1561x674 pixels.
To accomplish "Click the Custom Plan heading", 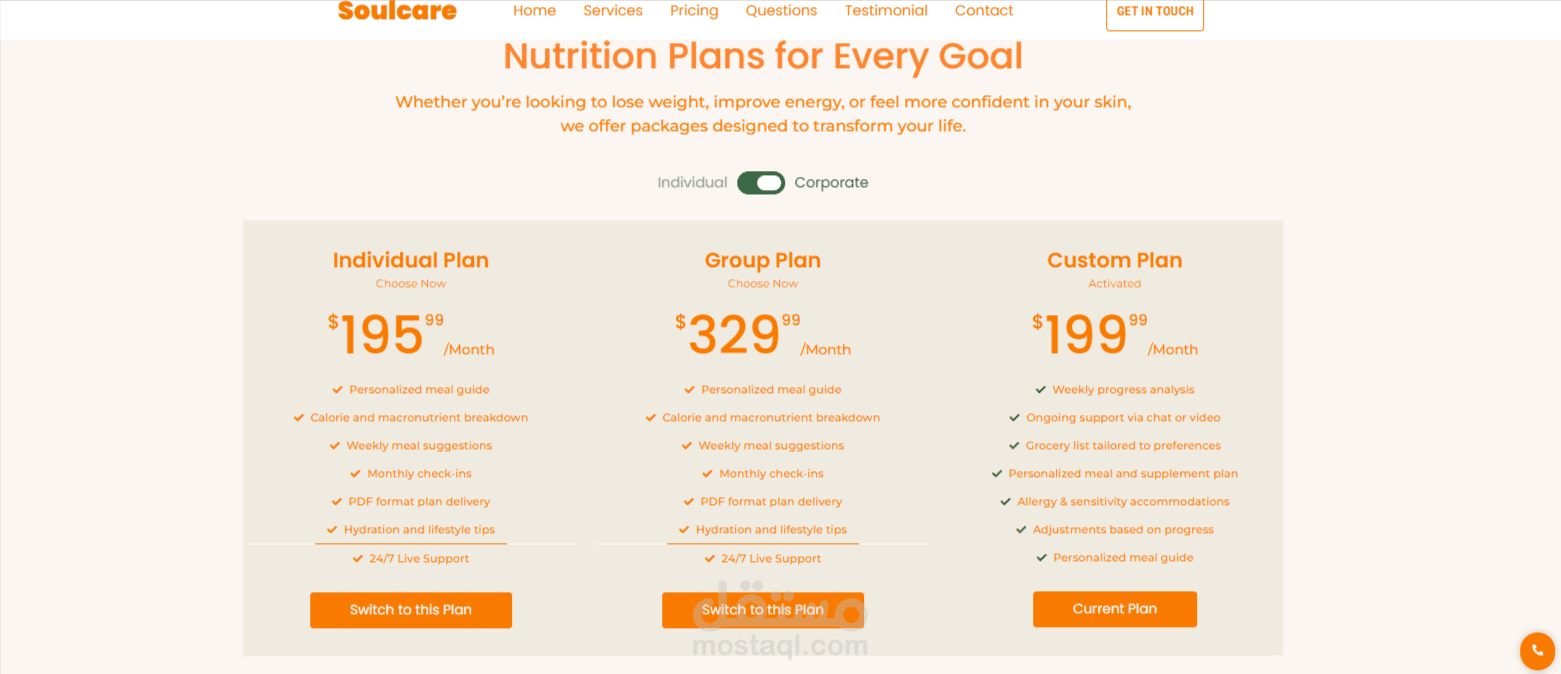I will (x=1115, y=260).
